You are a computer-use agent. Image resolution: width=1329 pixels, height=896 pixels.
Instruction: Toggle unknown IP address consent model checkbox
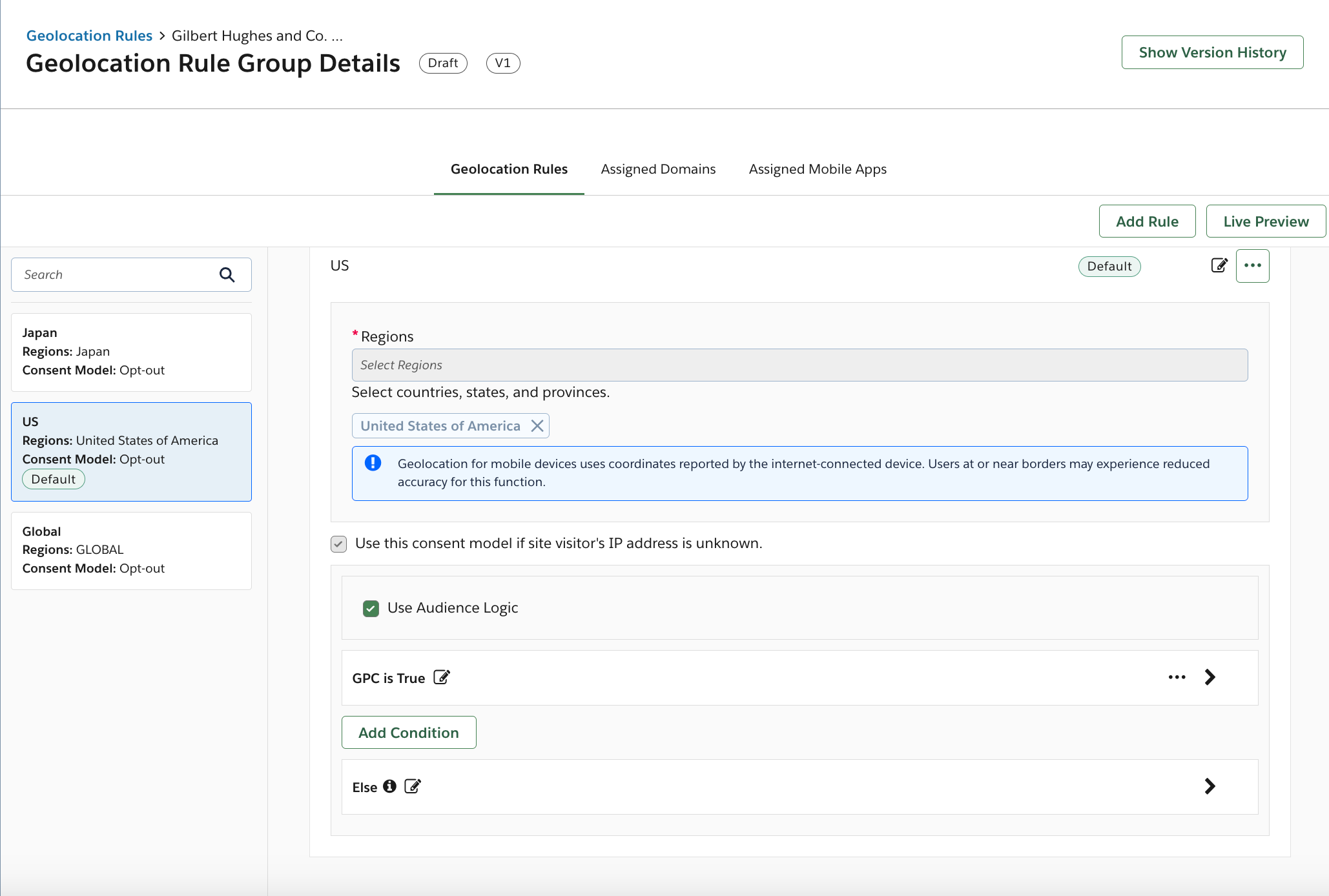(338, 544)
